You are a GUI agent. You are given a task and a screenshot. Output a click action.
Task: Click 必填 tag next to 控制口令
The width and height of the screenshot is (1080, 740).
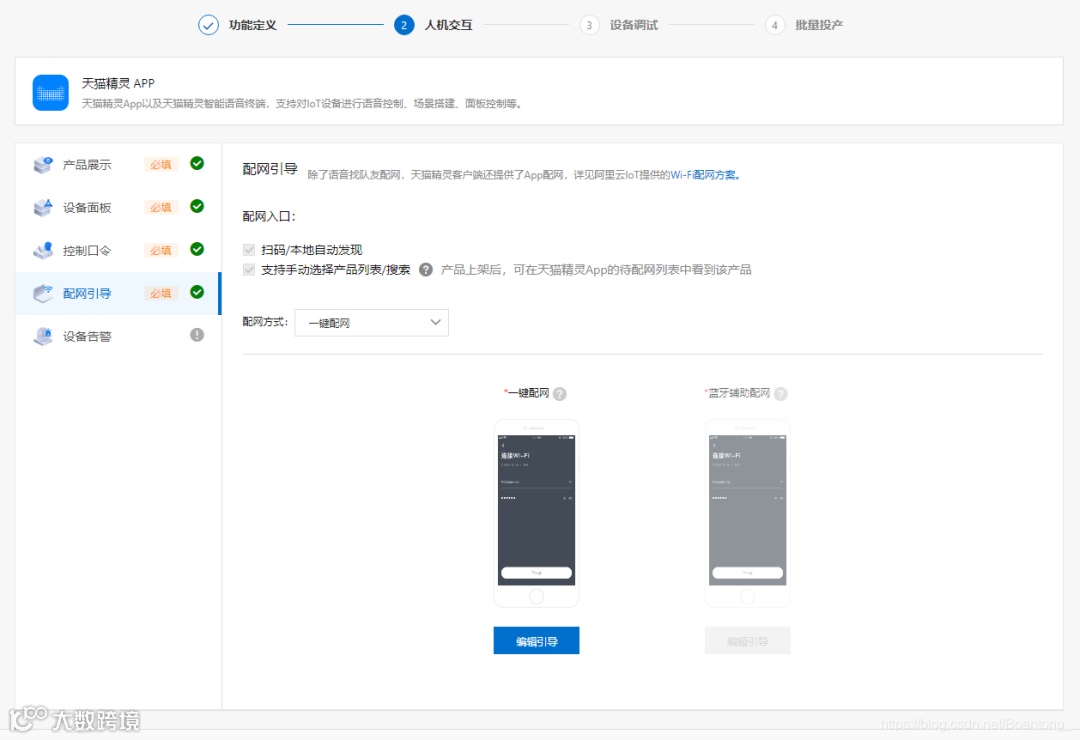click(x=160, y=250)
